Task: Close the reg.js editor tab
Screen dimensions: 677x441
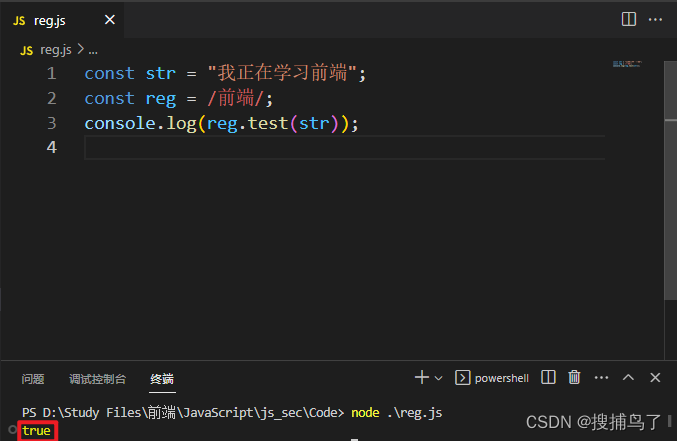Action: (x=110, y=20)
